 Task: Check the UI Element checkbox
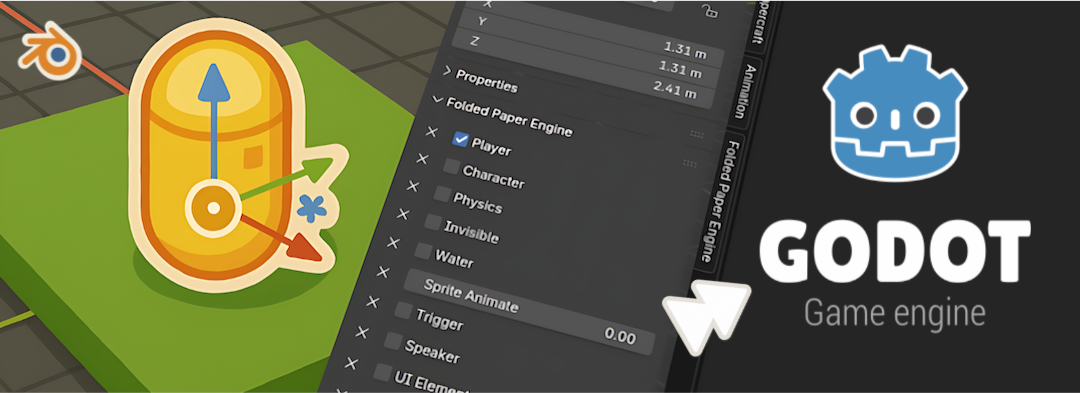tap(383, 372)
